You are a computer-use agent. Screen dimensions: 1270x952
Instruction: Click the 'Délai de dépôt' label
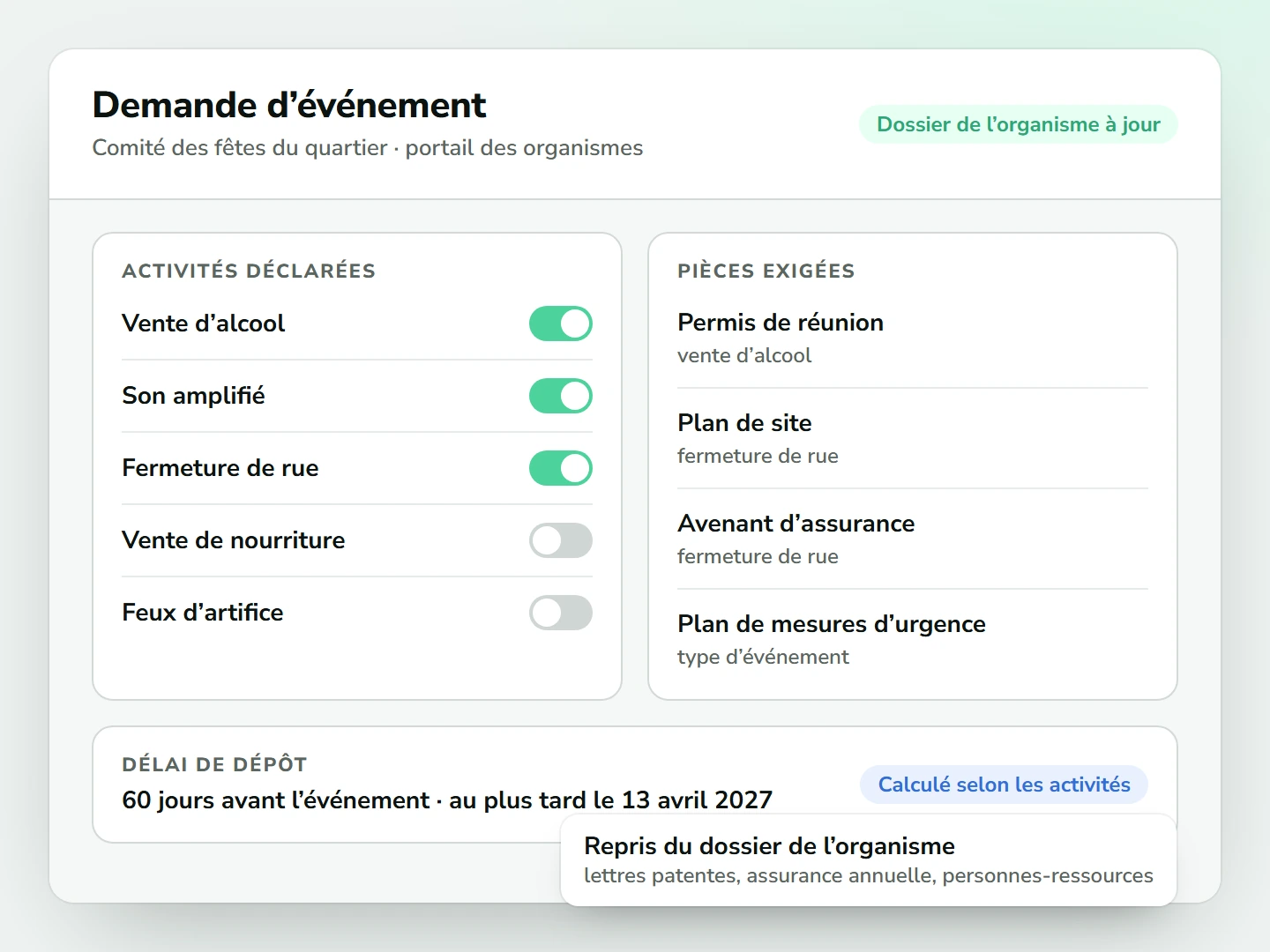[214, 764]
